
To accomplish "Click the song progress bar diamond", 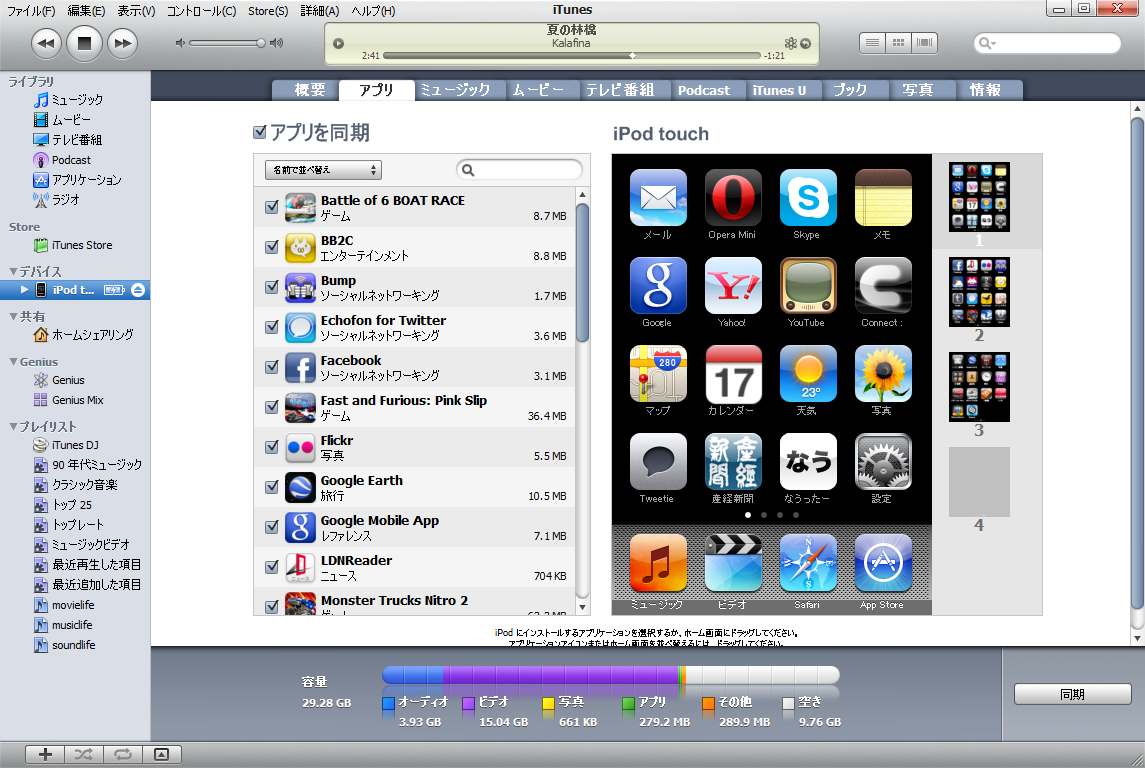I will pos(632,55).
